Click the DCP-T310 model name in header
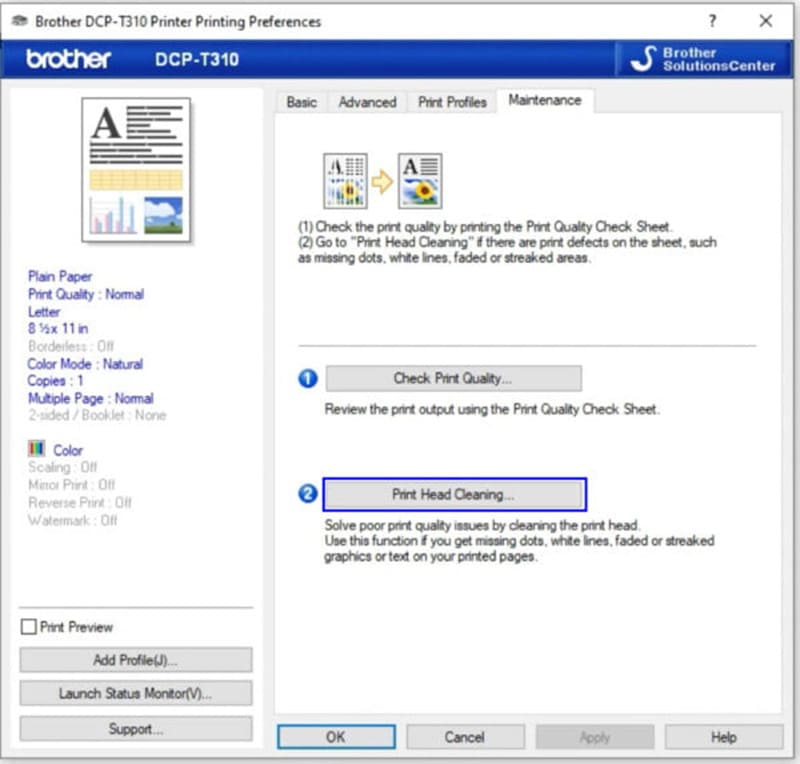 [x=197, y=59]
